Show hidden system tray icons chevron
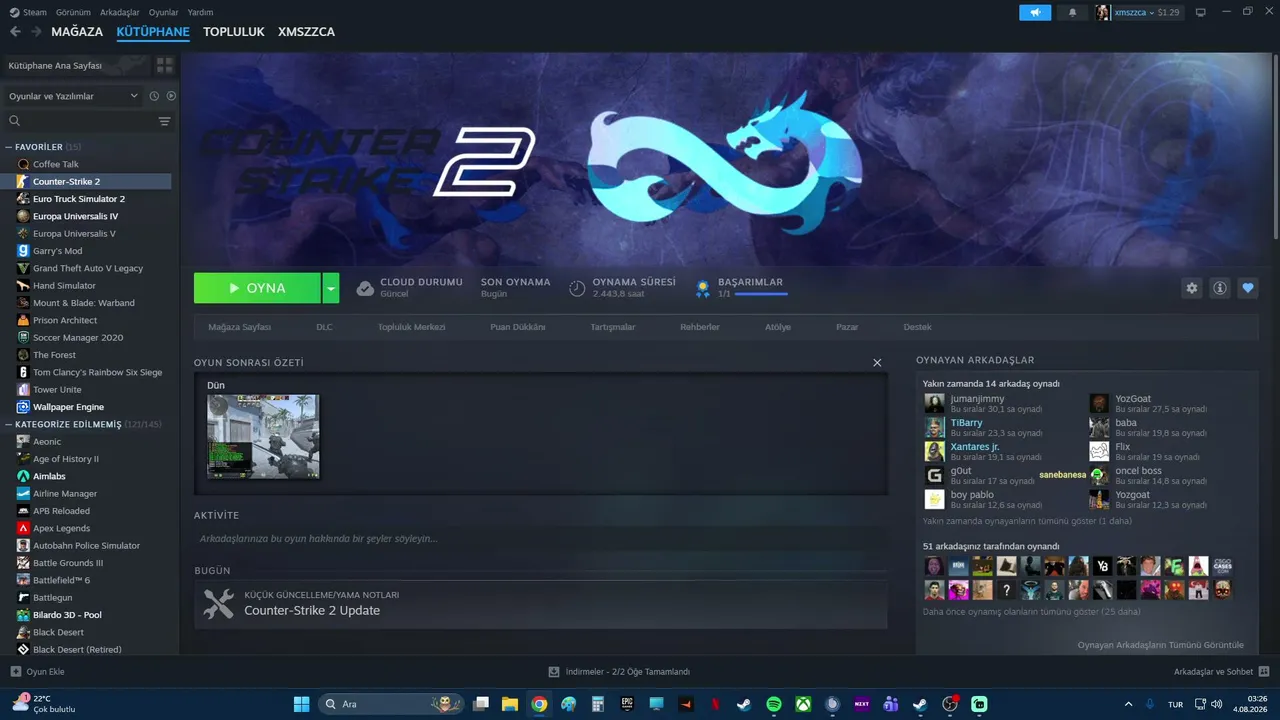The width and height of the screenshot is (1280, 720). [x=1129, y=704]
